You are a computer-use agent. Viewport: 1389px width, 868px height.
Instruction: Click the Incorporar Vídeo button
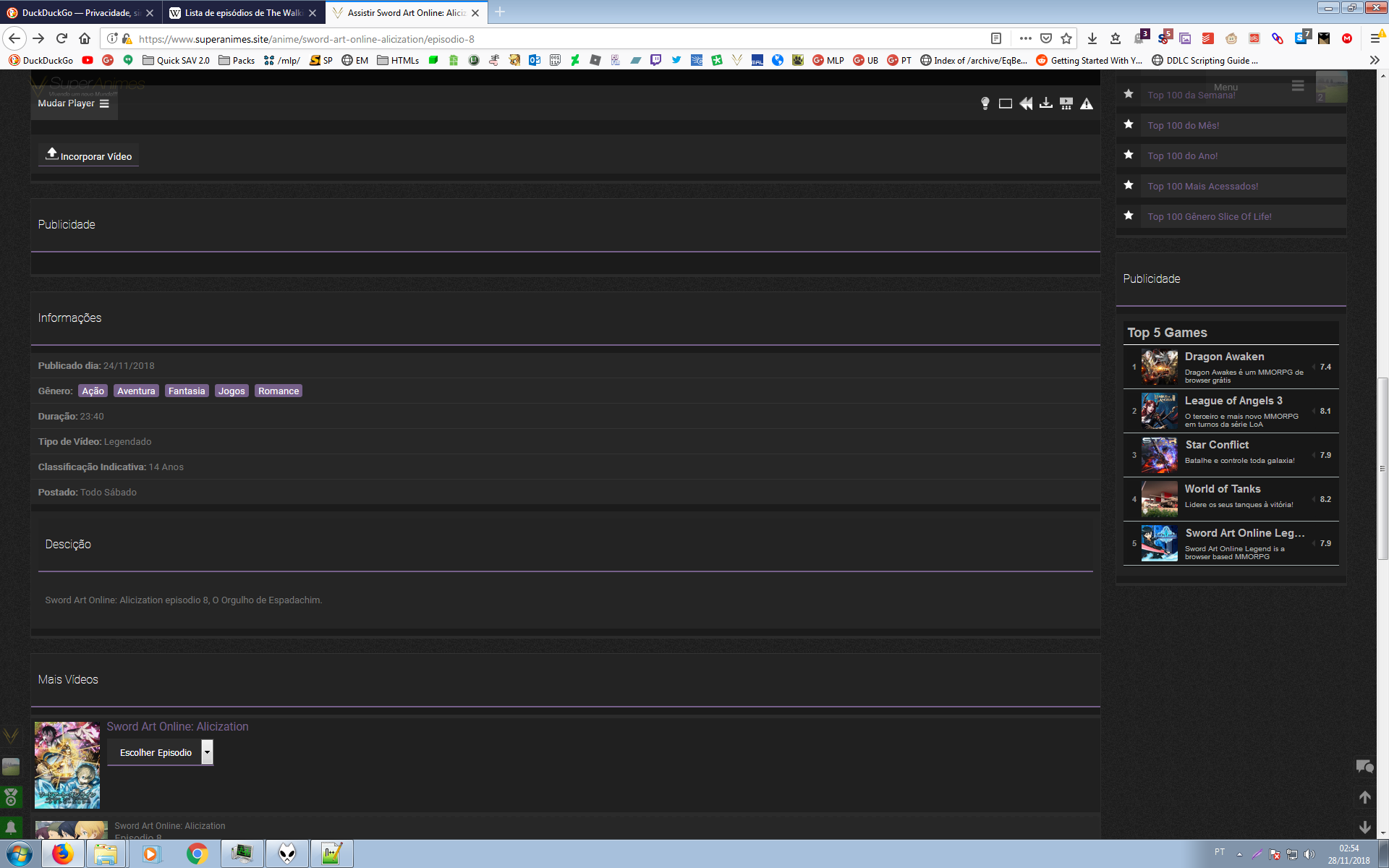point(88,156)
